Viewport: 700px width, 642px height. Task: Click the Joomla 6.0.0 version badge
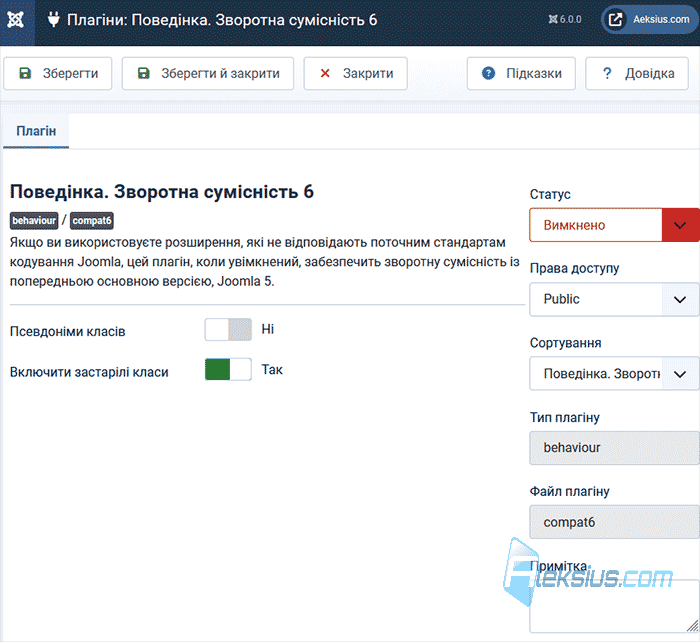[565, 20]
